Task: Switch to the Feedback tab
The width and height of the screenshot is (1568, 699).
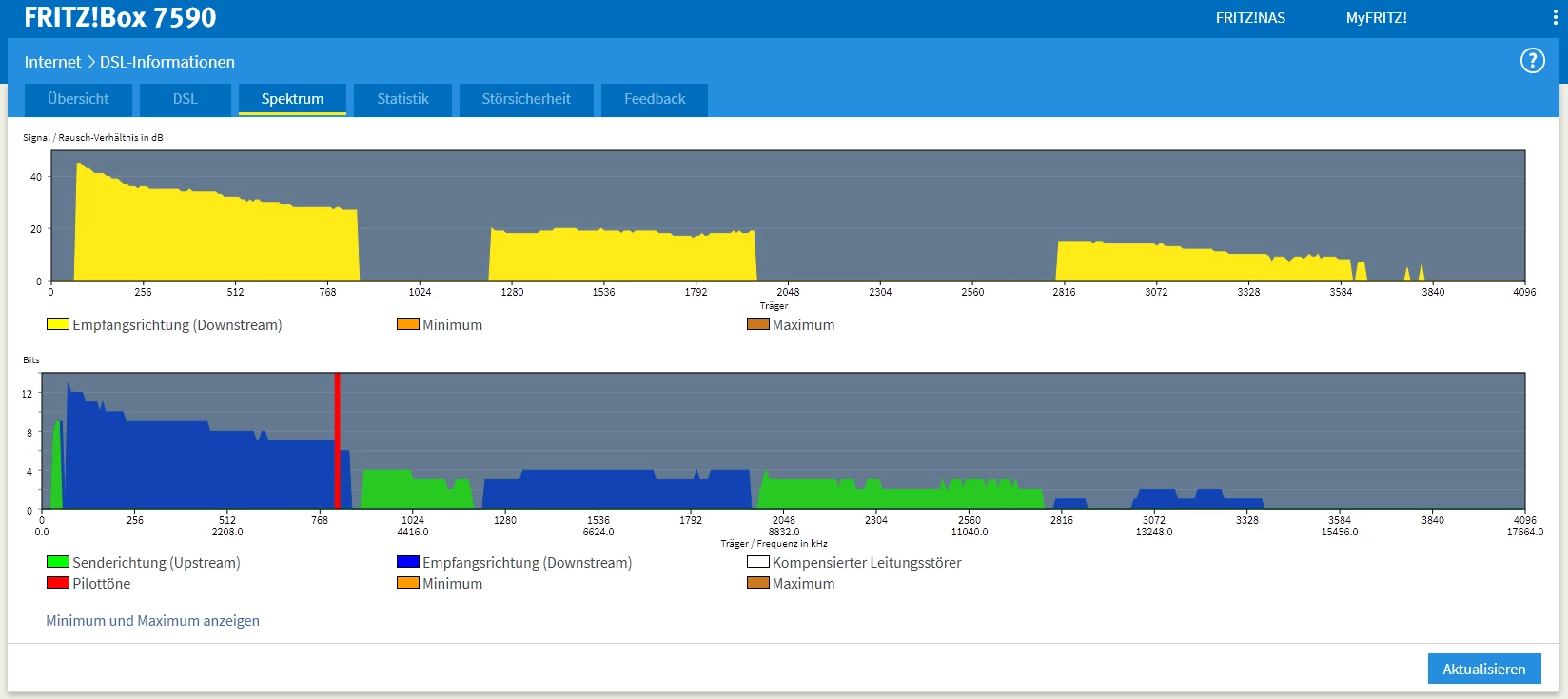Action: pos(655,99)
